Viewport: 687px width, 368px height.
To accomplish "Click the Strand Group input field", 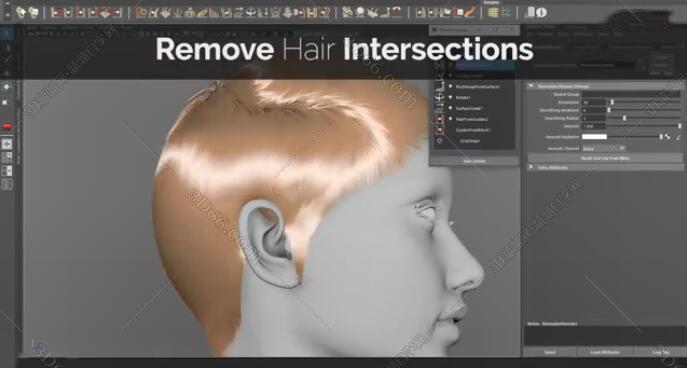I will point(630,94).
